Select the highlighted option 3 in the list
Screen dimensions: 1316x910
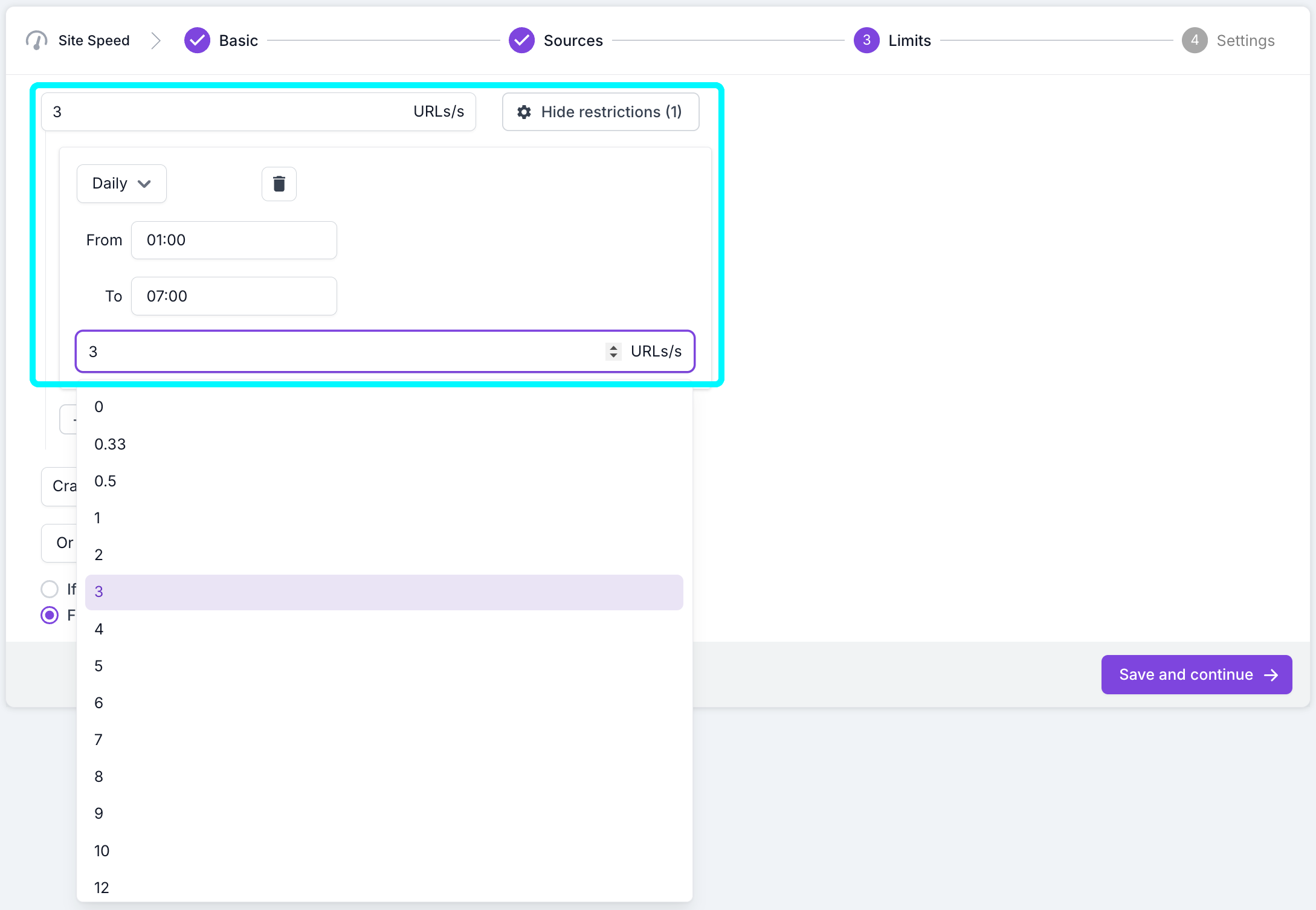[385, 592]
